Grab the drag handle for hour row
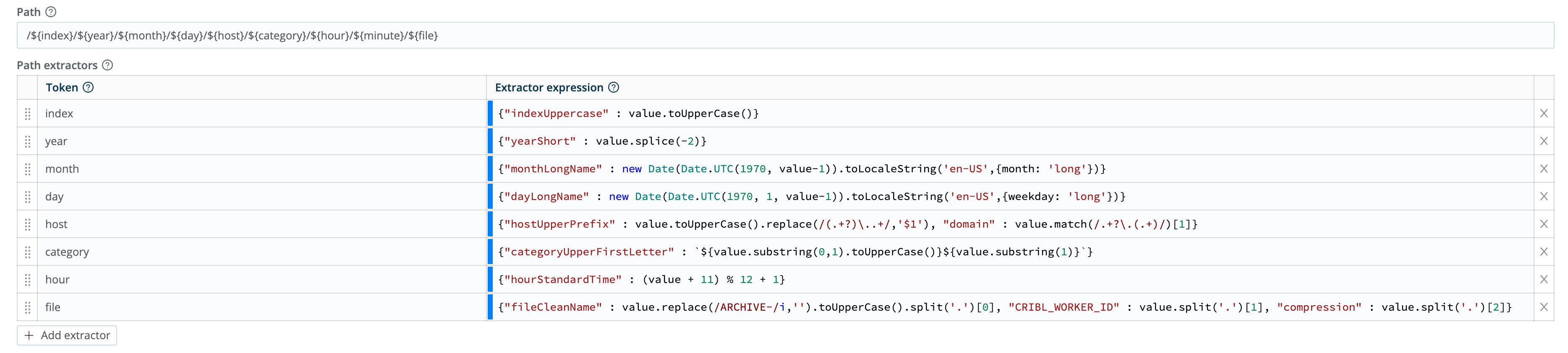The width and height of the screenshot is (1568, 353). click(27, 280)
